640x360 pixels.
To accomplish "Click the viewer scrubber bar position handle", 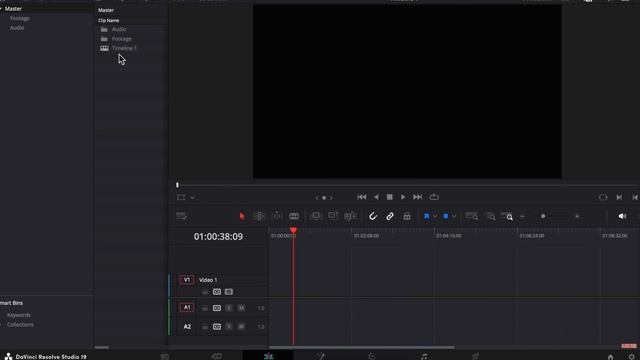I will [x=177, y=185].
